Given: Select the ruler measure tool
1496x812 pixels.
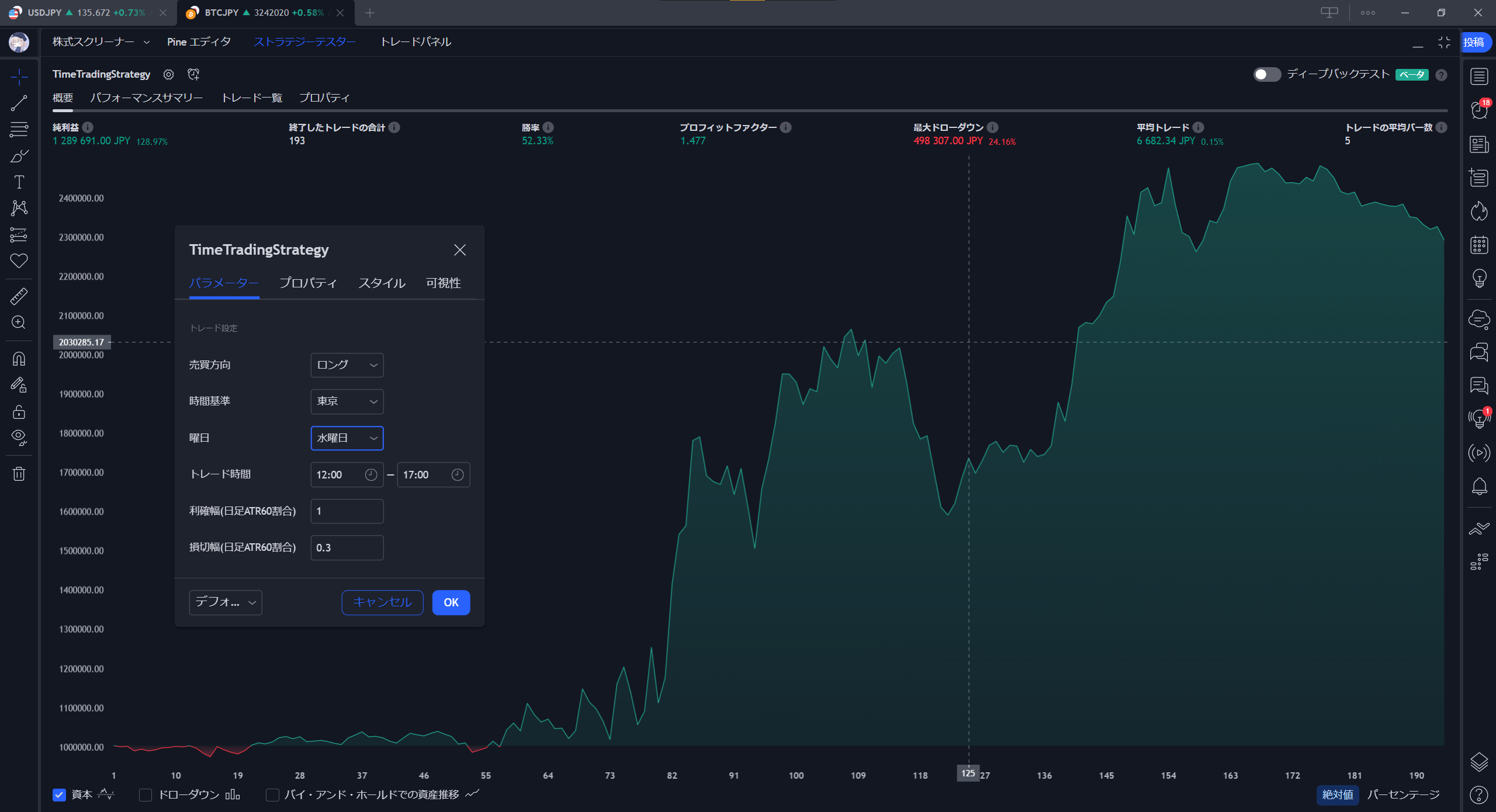Looking at the screenshot, I should click(19, 297).
